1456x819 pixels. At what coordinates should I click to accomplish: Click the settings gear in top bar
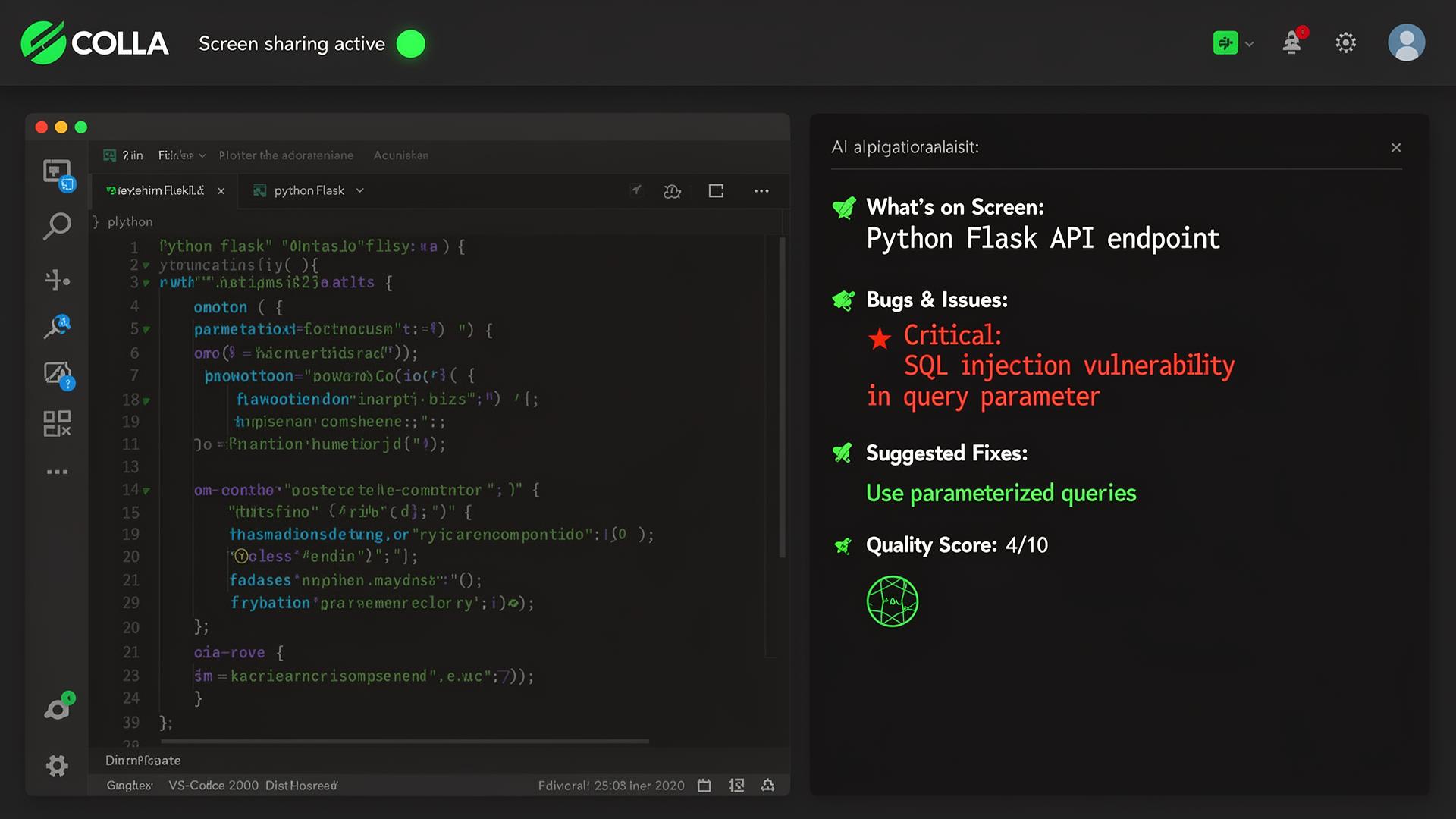point(1345,42)
